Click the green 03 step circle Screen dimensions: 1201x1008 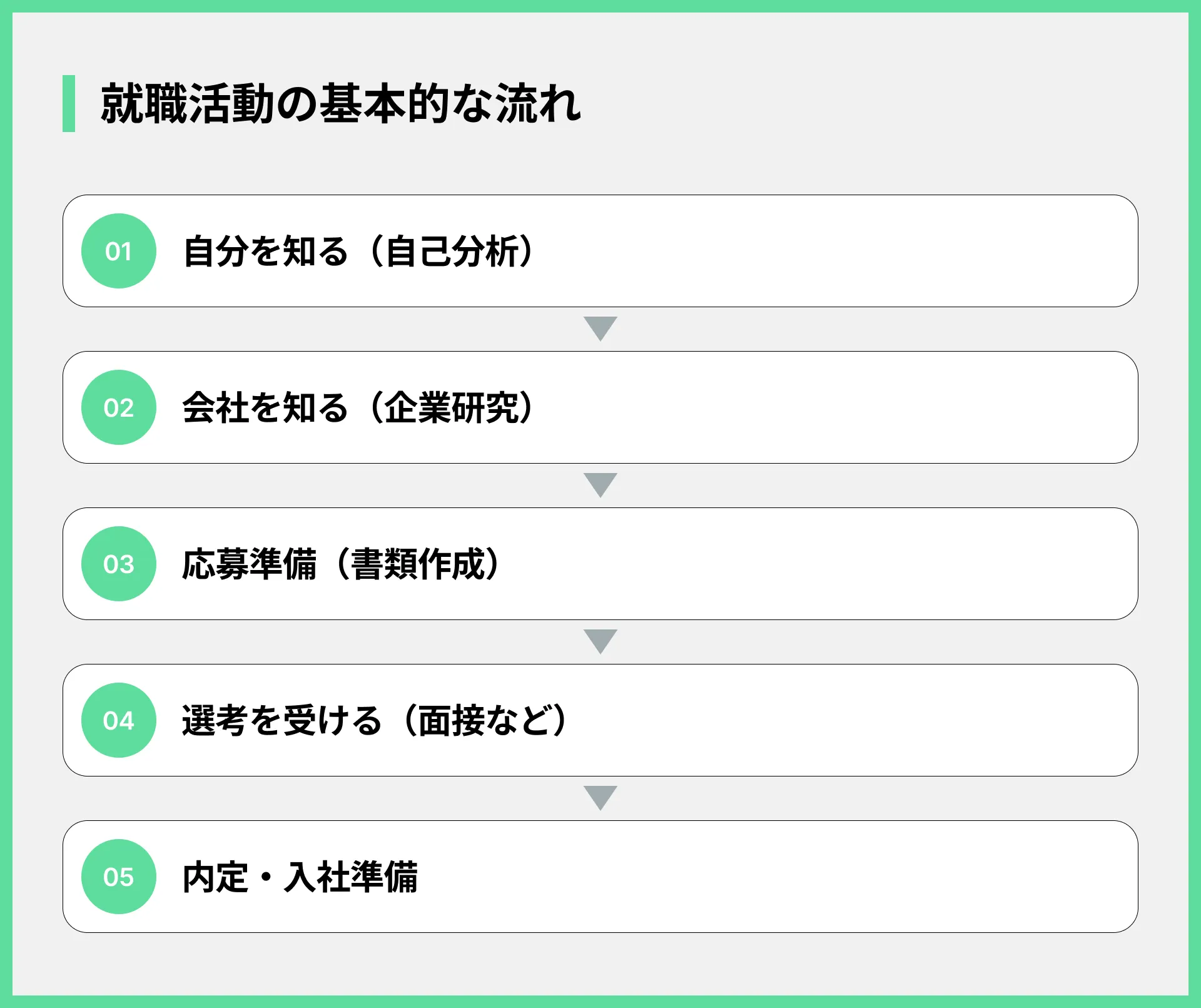click(x=119, y=564)
